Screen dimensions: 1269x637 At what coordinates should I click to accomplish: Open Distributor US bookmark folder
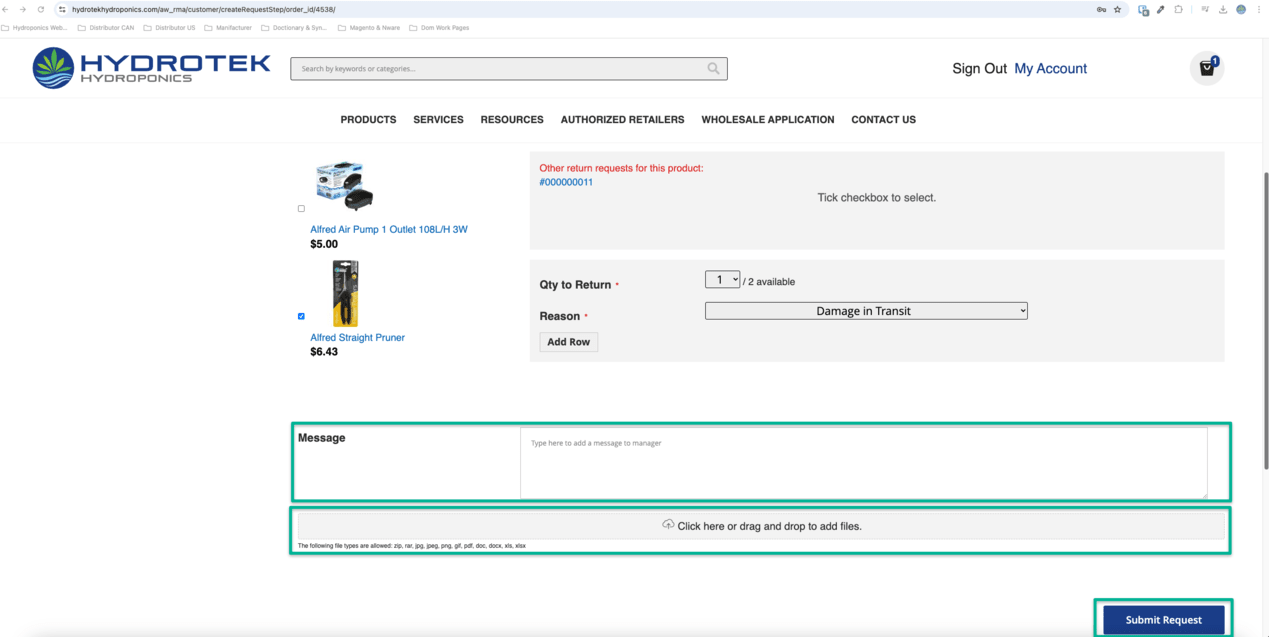(170, 28)
